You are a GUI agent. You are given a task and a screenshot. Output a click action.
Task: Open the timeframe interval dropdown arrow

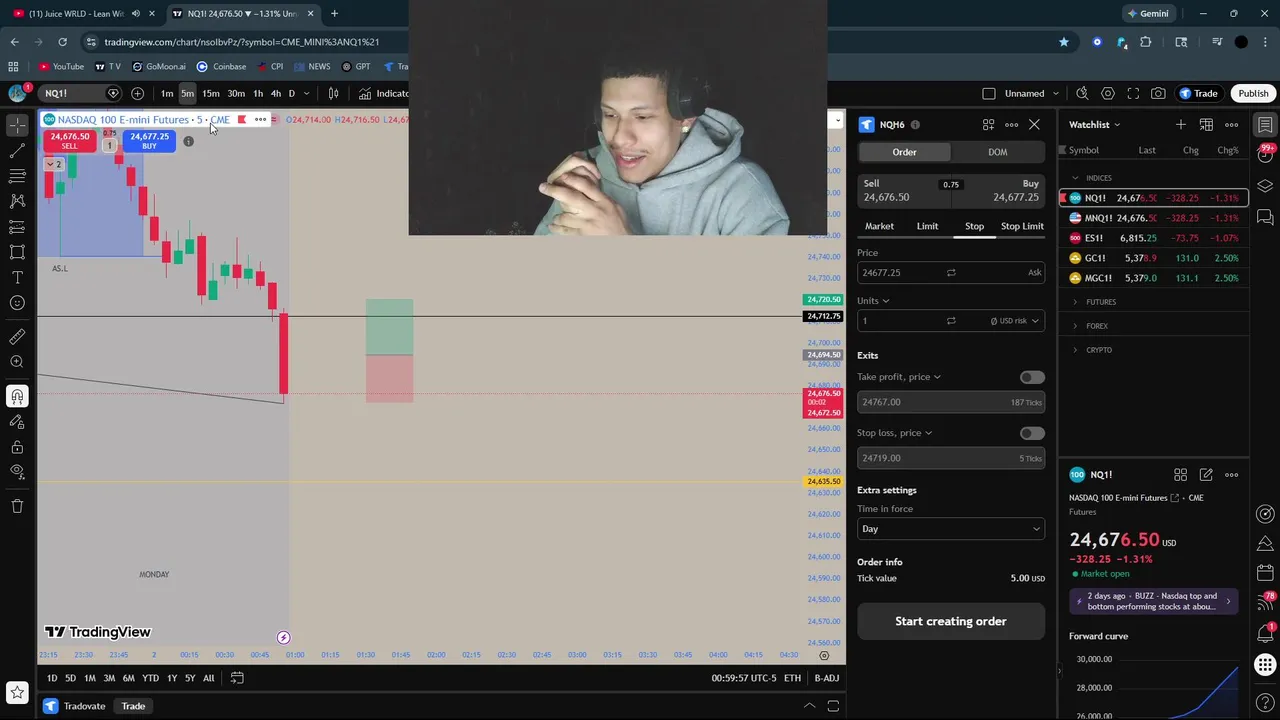(x=306, y=93)
